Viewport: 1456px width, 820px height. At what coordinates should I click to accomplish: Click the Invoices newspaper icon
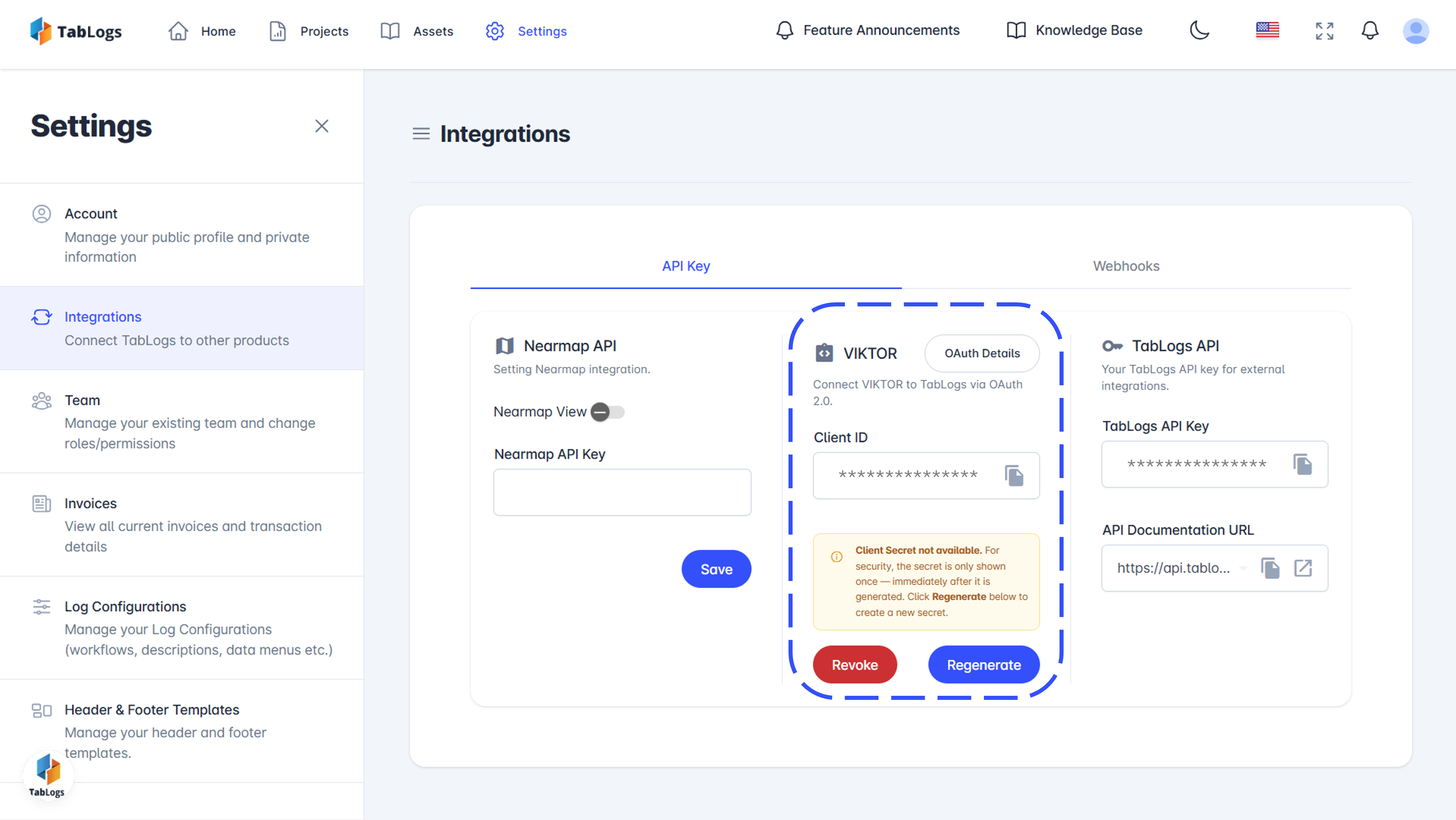[x=41, y=503]
